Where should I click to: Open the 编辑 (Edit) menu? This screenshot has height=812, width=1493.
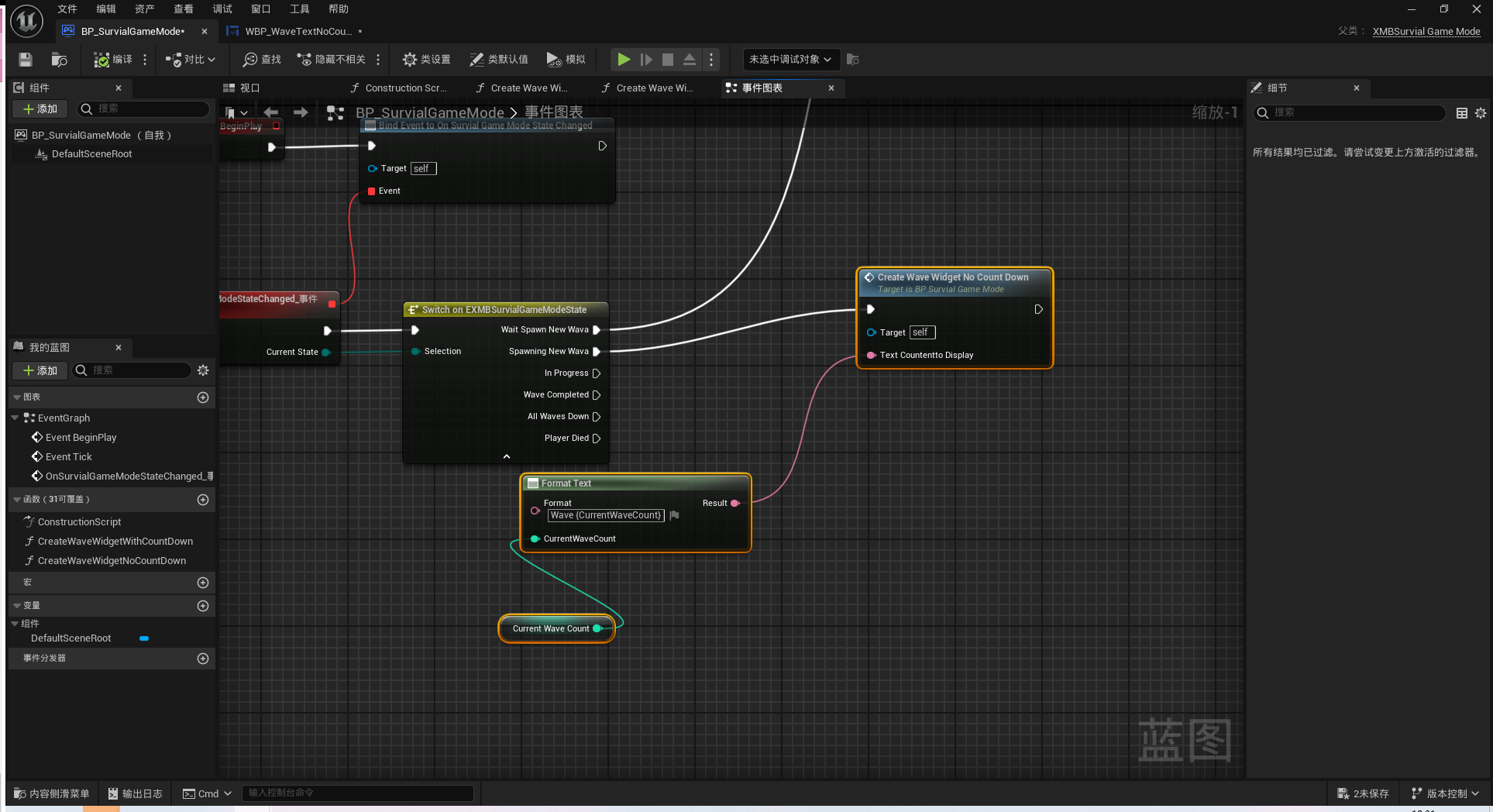106,9
